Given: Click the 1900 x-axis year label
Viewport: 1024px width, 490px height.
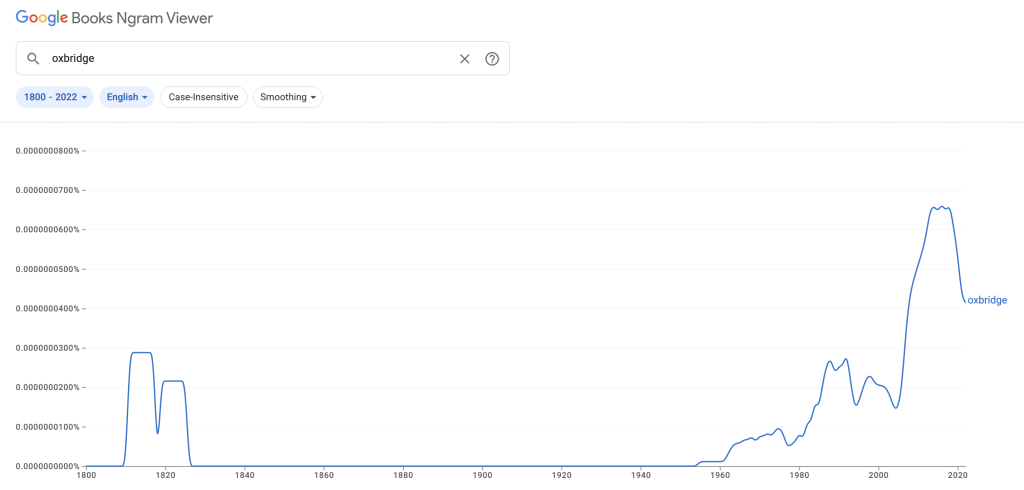Looking at the screenshot, I should (482, 476).
